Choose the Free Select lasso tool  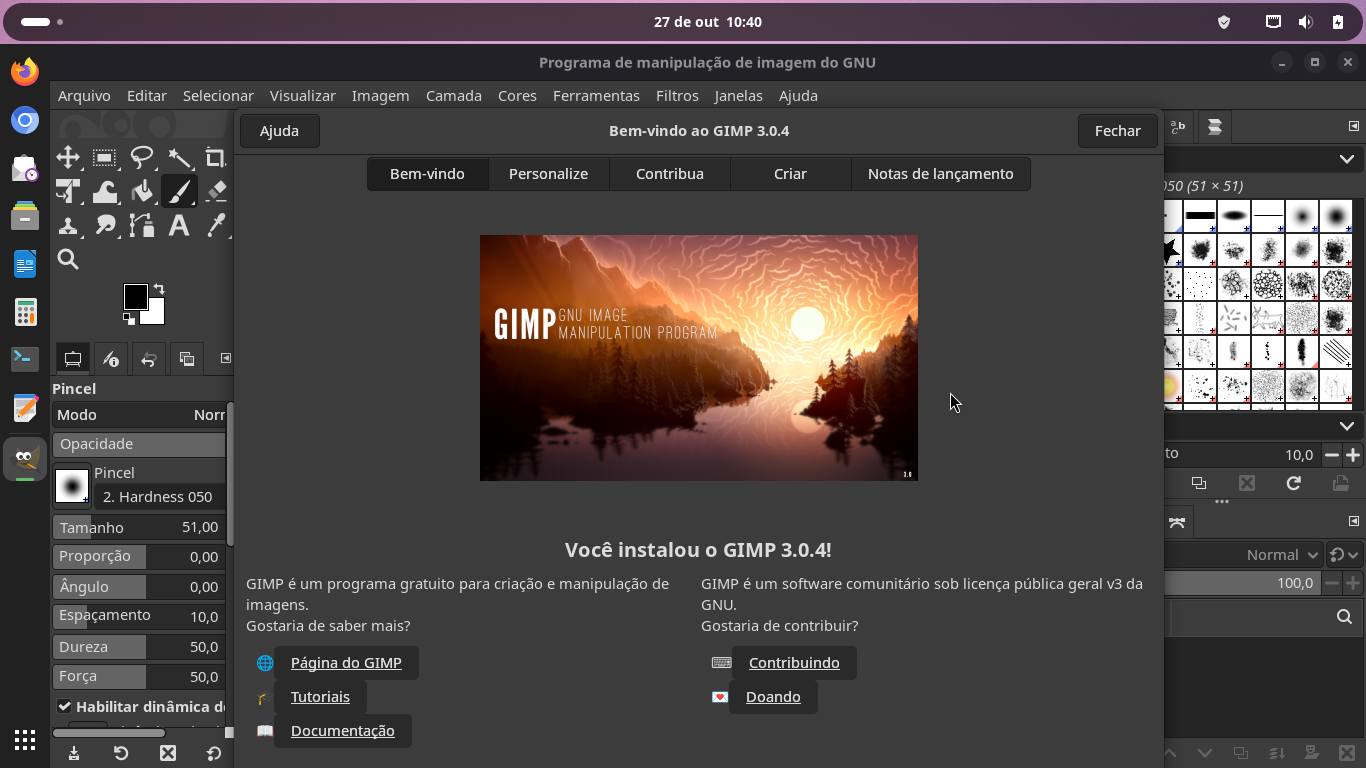pyautogui.click(x=142, y=158)
